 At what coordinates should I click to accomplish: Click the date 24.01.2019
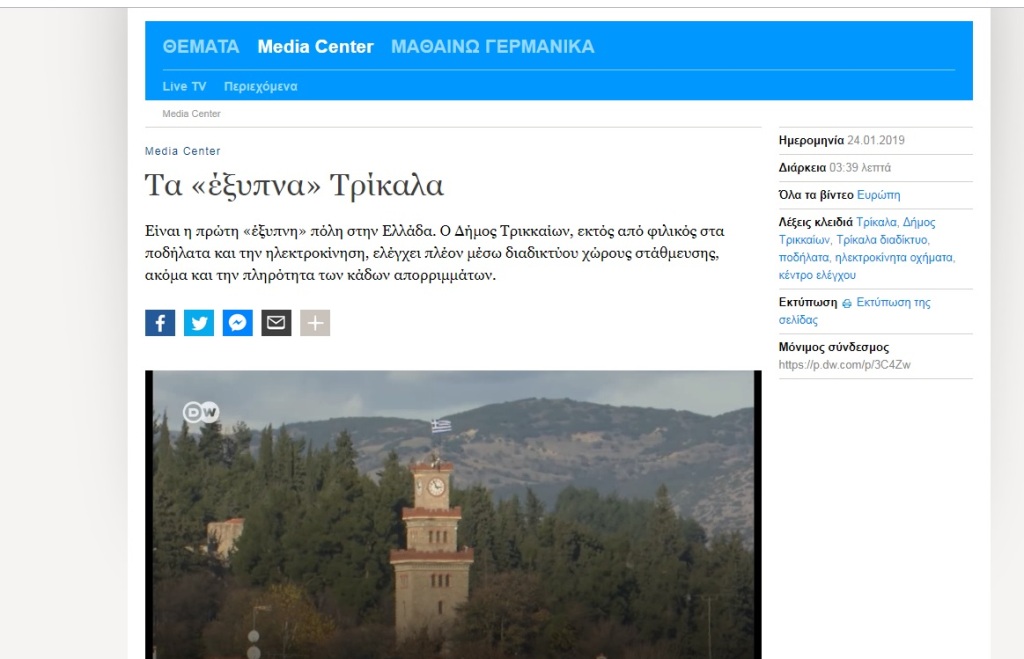click(876, 140)
